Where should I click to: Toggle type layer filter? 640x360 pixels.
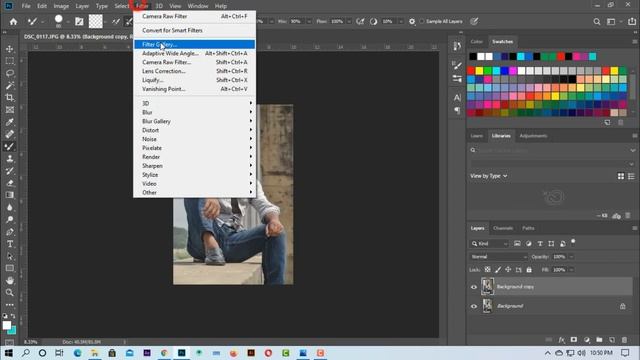540,244
